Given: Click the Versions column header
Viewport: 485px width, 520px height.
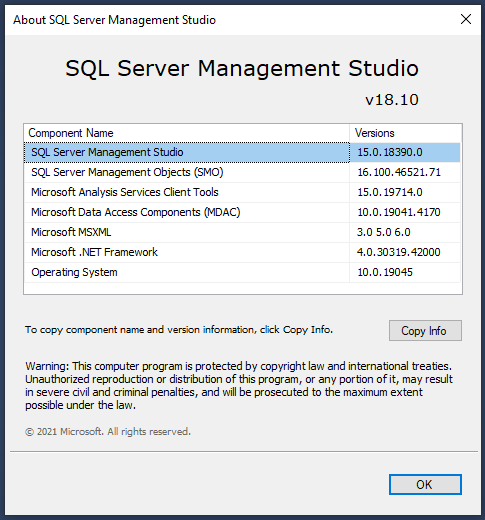Looking at the screenshot, I should point(405,133).
